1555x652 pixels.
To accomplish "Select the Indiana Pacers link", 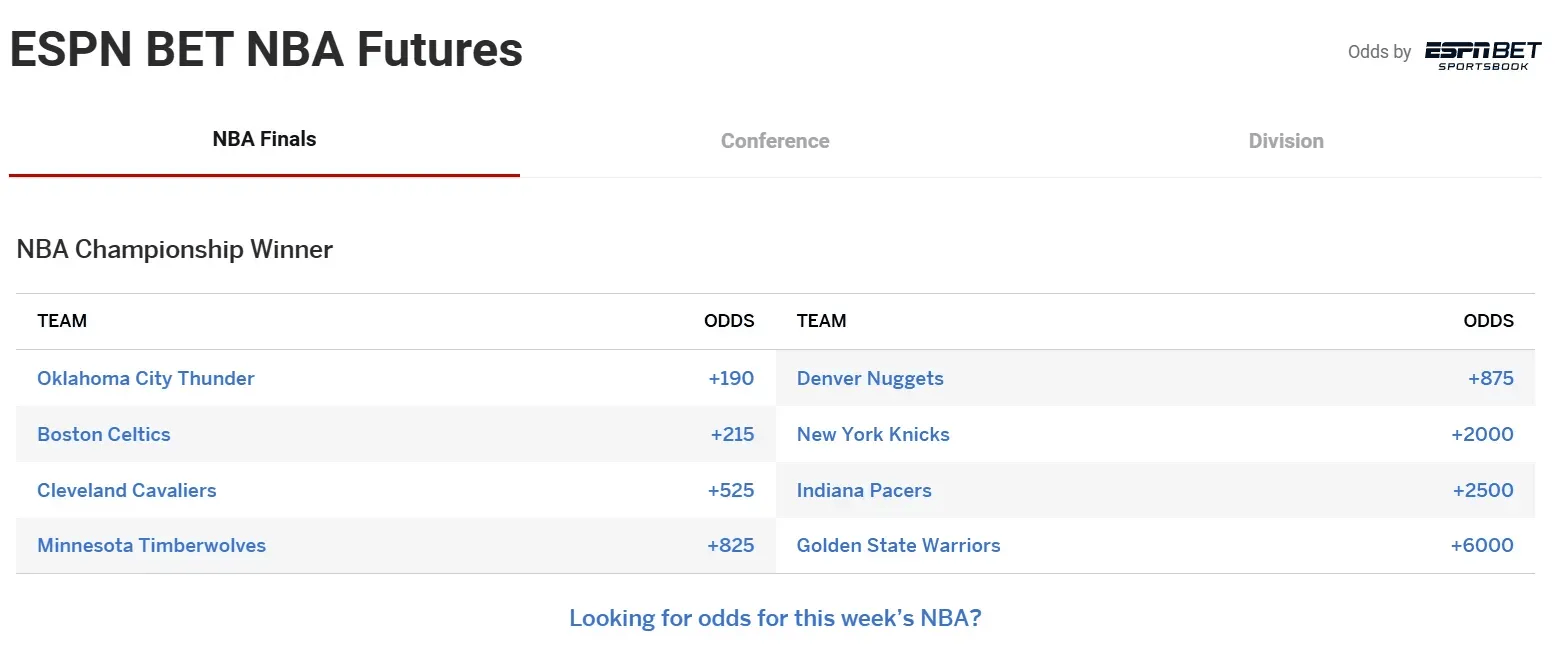I will tap(864, 490).
